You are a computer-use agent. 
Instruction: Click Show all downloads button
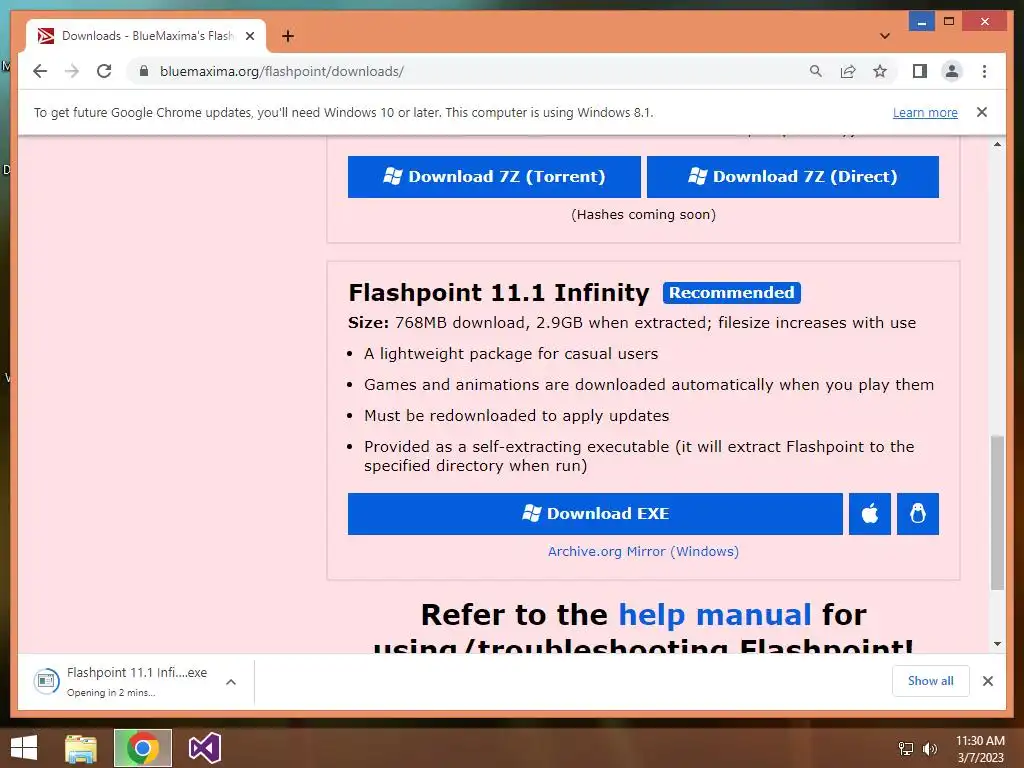tap(931, 681)
